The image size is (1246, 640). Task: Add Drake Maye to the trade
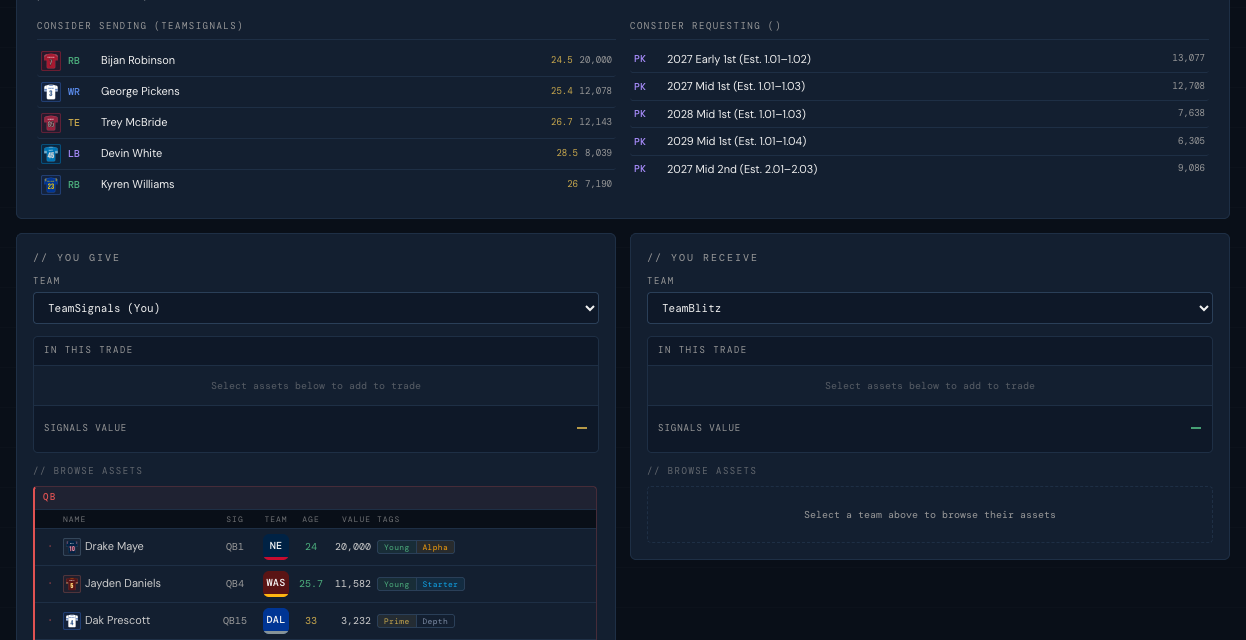pyautogui.click(x=316, y=547)
